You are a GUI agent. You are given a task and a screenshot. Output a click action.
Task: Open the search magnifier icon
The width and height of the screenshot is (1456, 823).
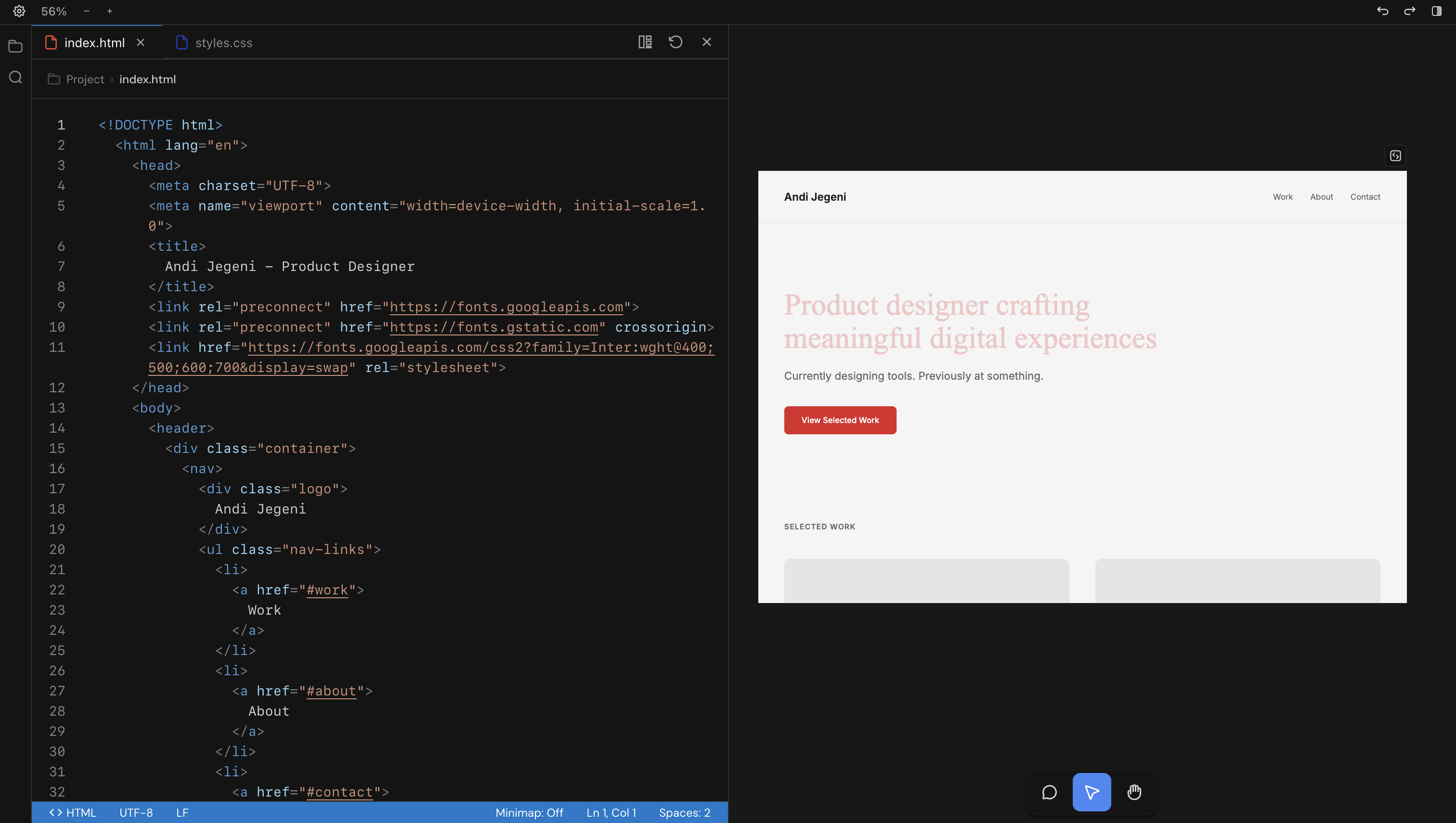pos(16,77)
